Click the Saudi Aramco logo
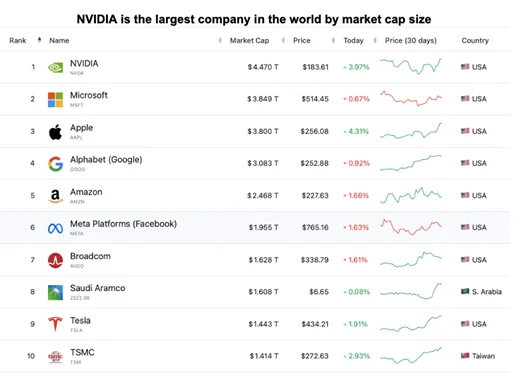 tap(55, 292)
